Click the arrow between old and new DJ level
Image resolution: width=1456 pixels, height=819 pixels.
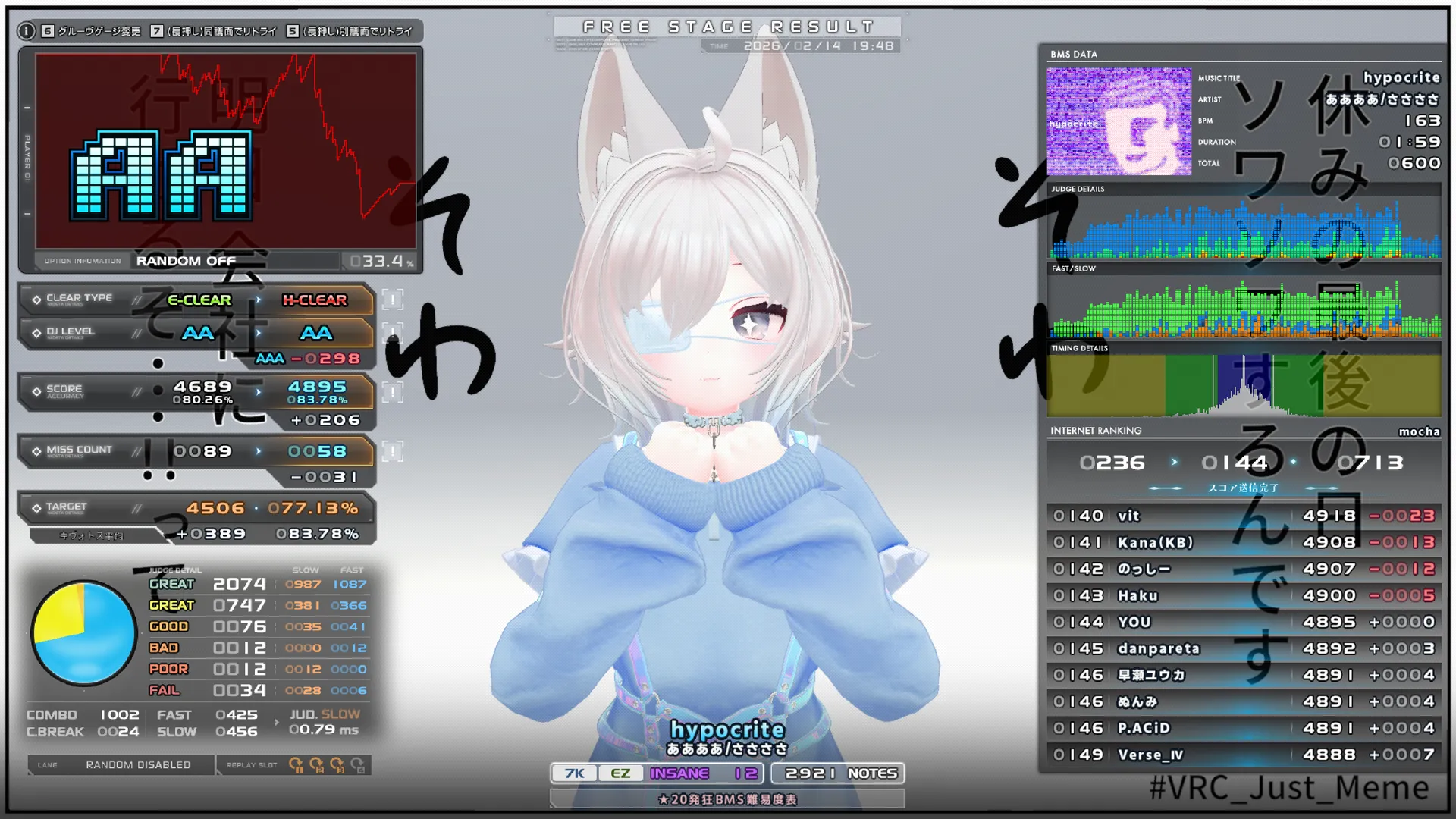(x=259, y=333)
